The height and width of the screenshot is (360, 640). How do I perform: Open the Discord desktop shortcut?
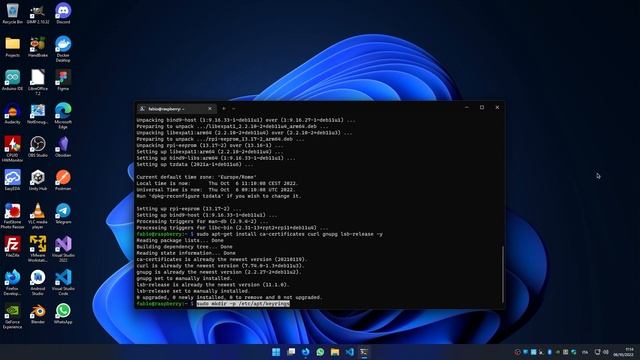coord(63,13)
